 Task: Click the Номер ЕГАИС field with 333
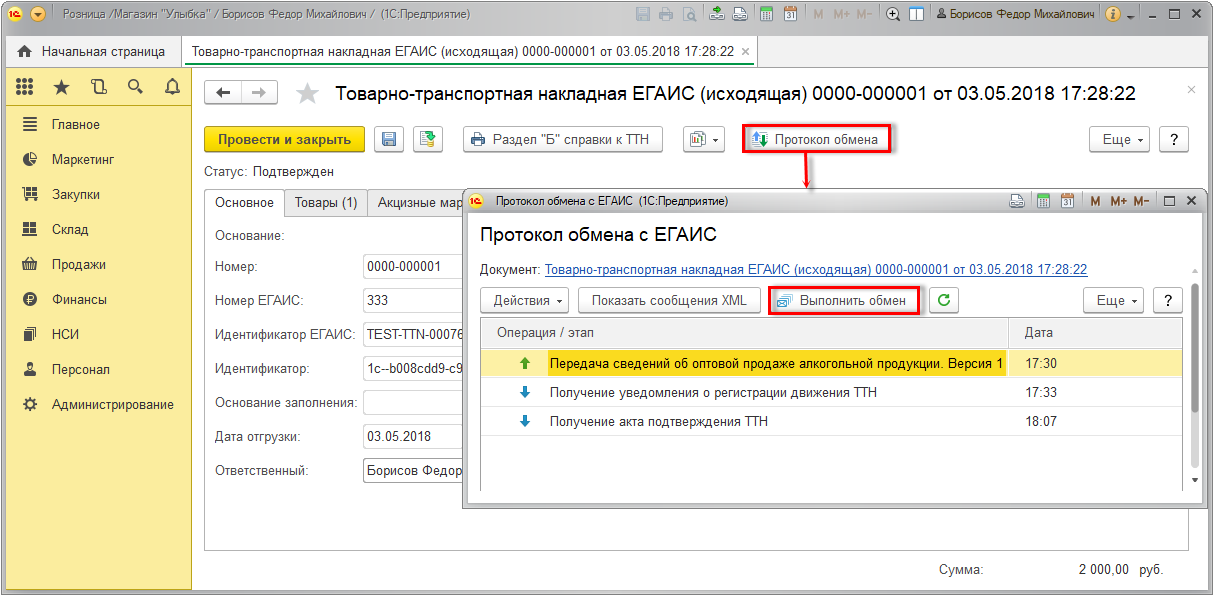pyautogui.click(x=413, y=300)
